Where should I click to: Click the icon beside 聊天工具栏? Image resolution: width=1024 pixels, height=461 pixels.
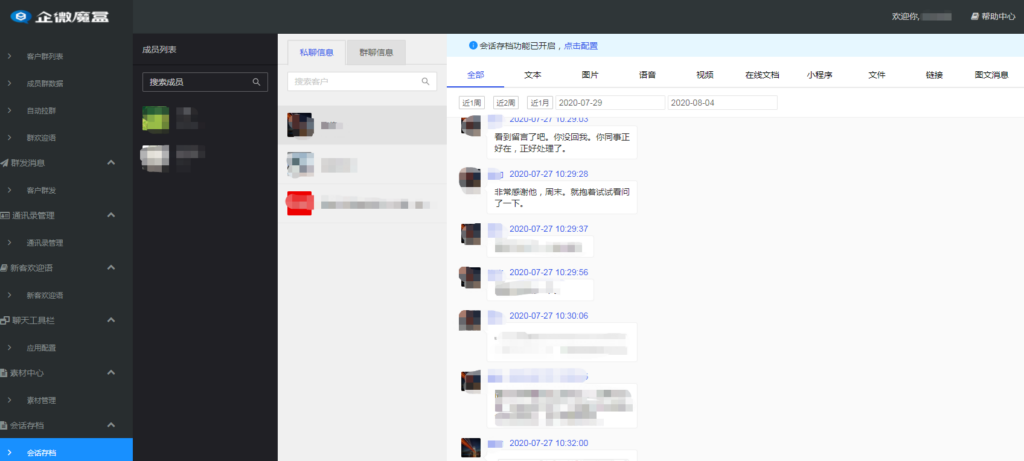5,320
